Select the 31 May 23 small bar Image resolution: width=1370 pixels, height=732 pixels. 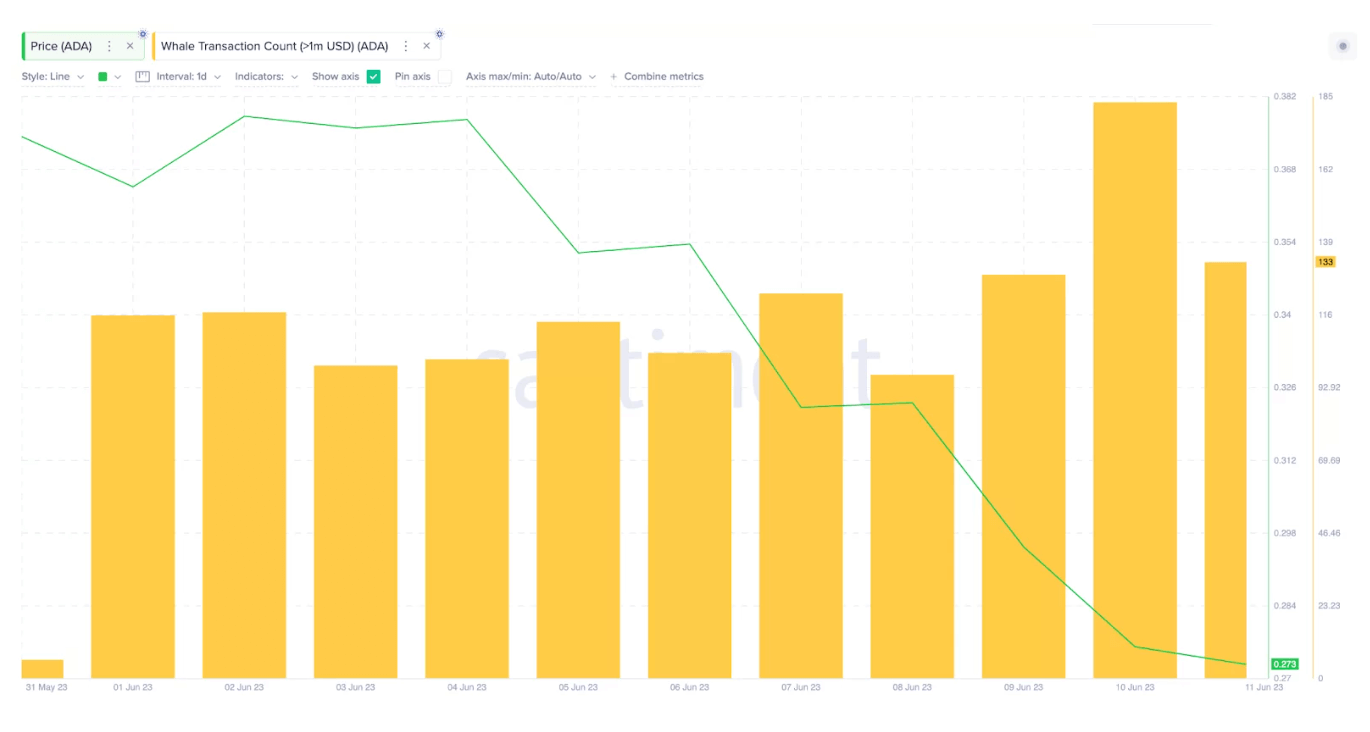point(42,669)
